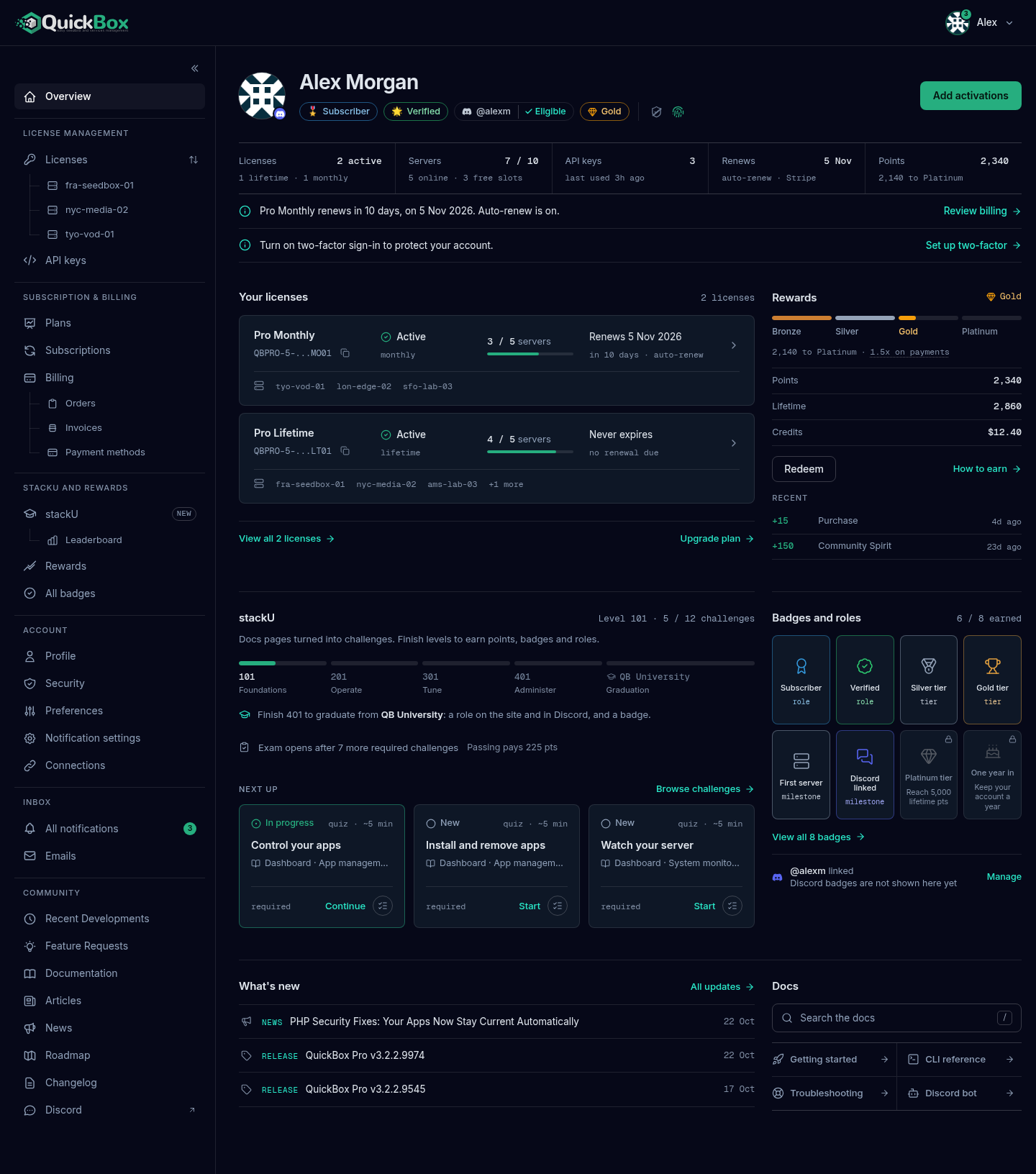This screenshot has height=1174, width=1036.
Task: Open the Alex user menu dropdown
Action: click(980, 23)
